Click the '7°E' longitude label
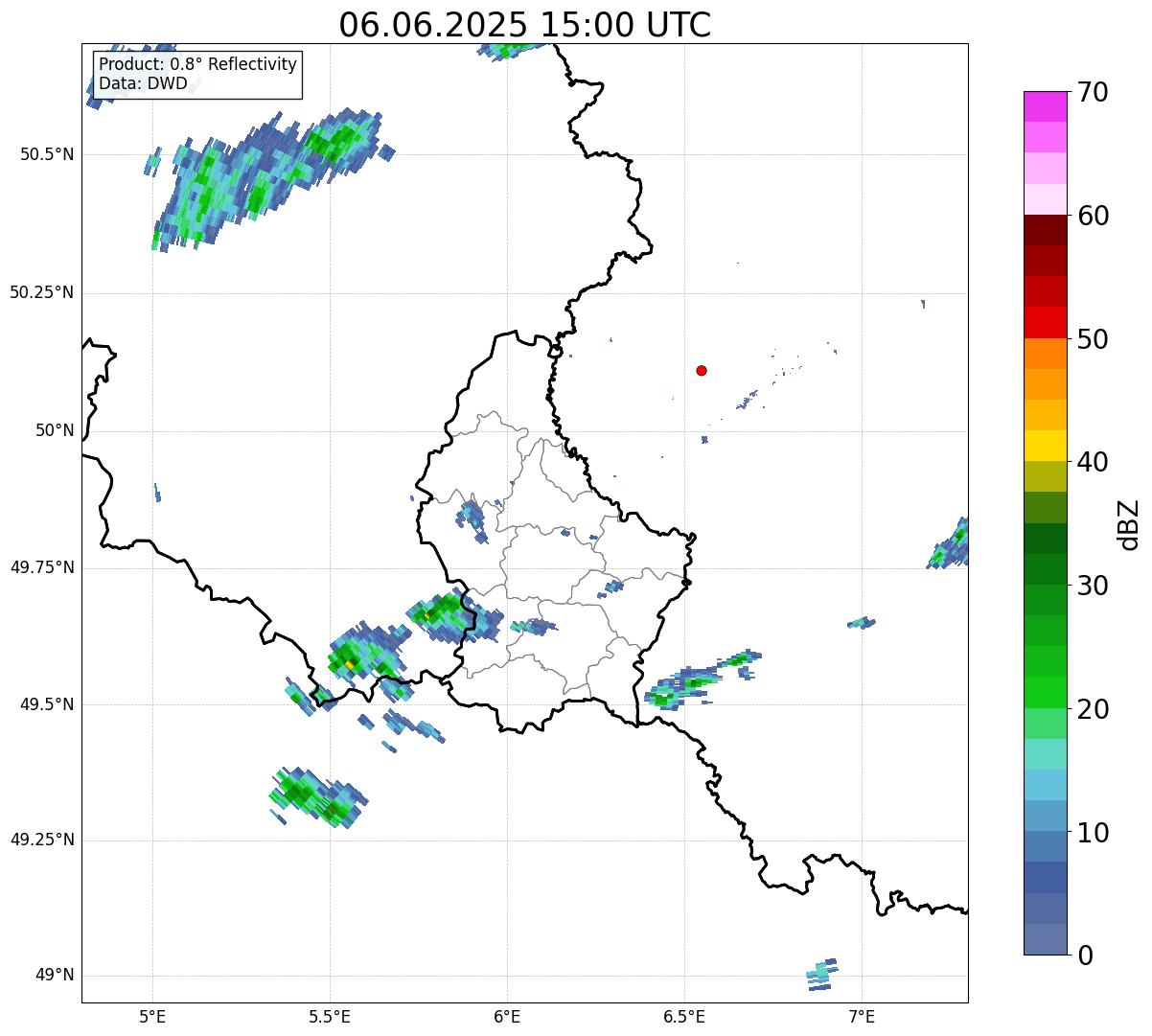The image size is (1152, 1036). [x=862, y=1018]
